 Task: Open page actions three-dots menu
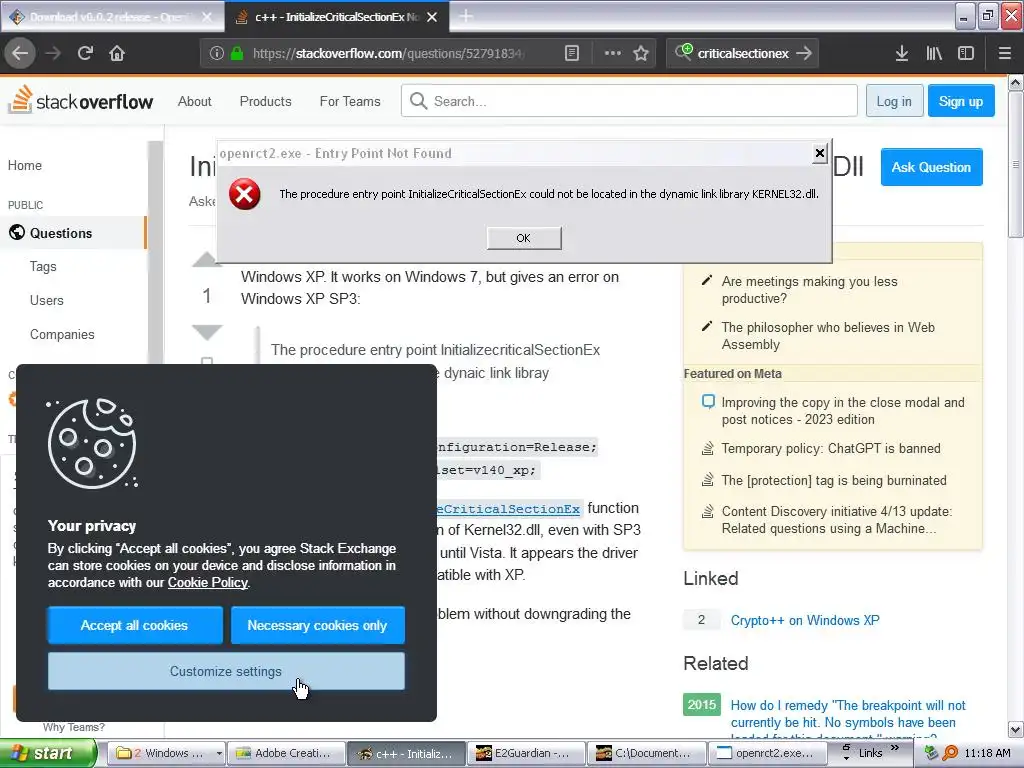pyautogui.click(x=613, y=54)
